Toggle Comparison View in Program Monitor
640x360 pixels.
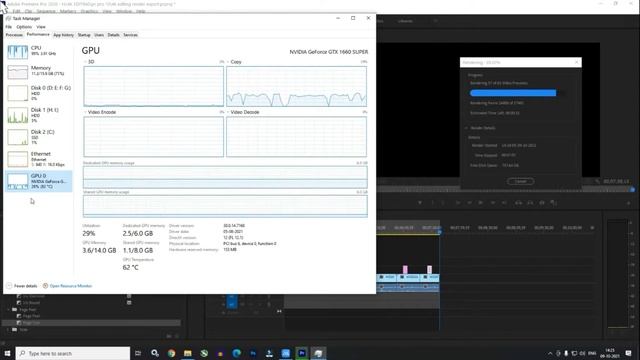pyautogui.click(x=553, y=202)
